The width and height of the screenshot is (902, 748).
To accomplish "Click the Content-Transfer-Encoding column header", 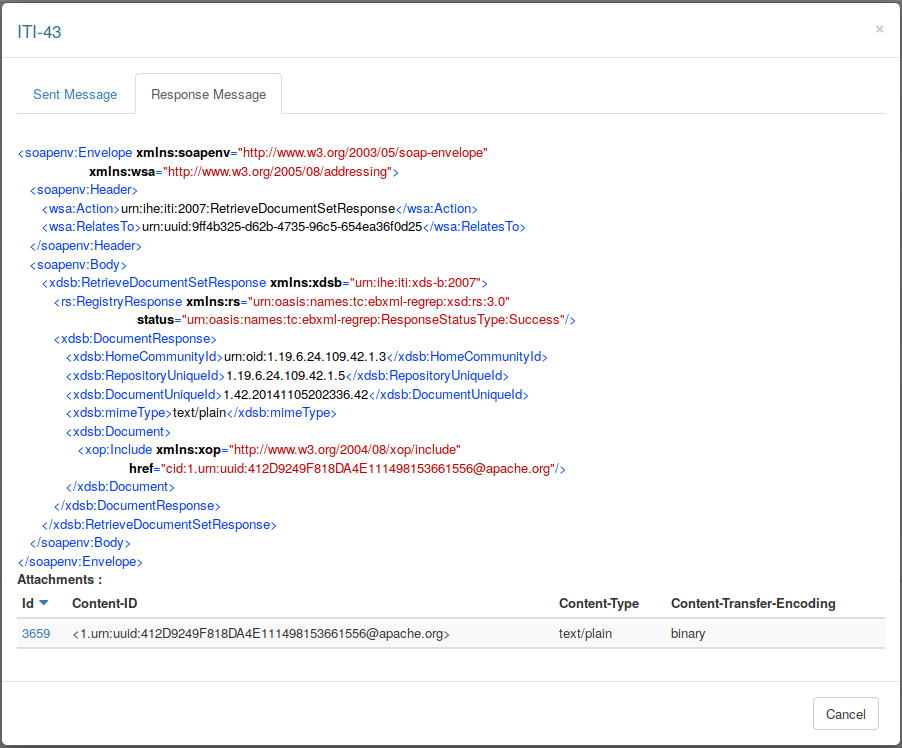I will (752, 603).
